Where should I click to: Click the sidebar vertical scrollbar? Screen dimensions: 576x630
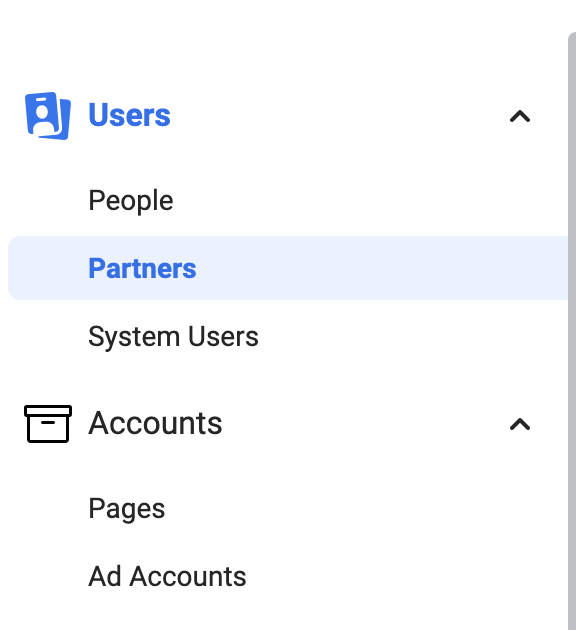pos(572,331)
